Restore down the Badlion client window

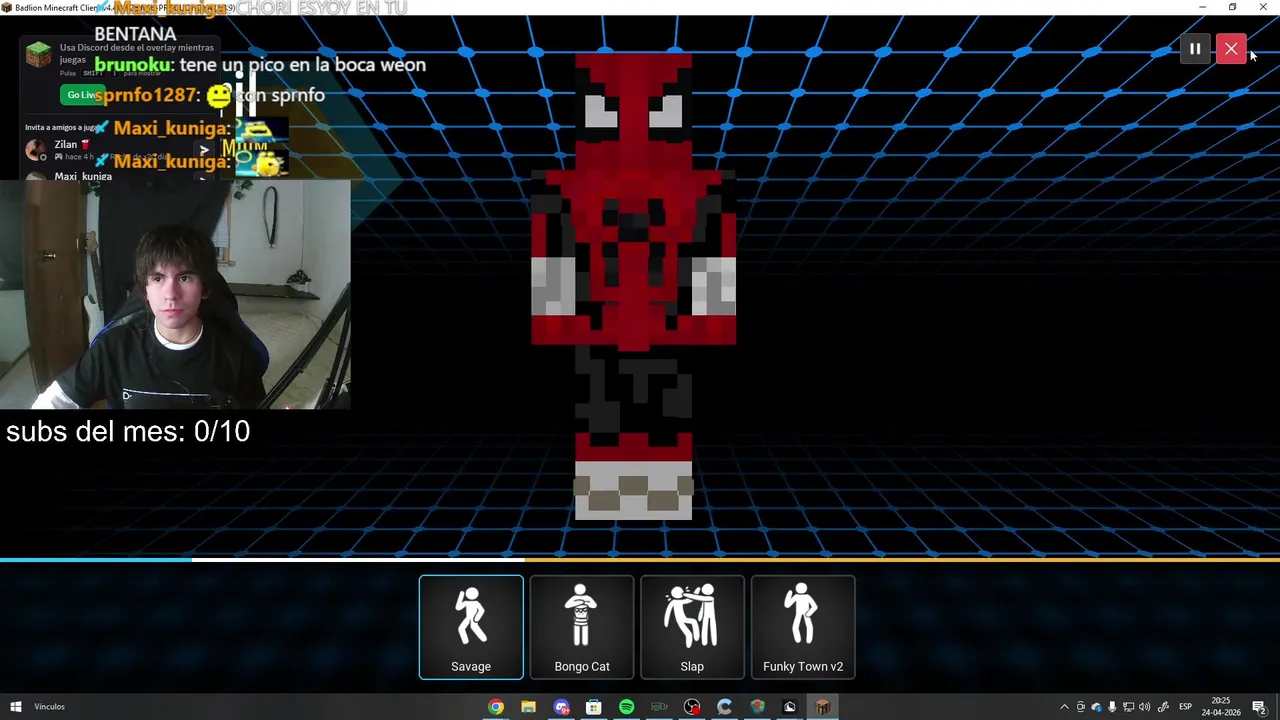point(1232,7)
